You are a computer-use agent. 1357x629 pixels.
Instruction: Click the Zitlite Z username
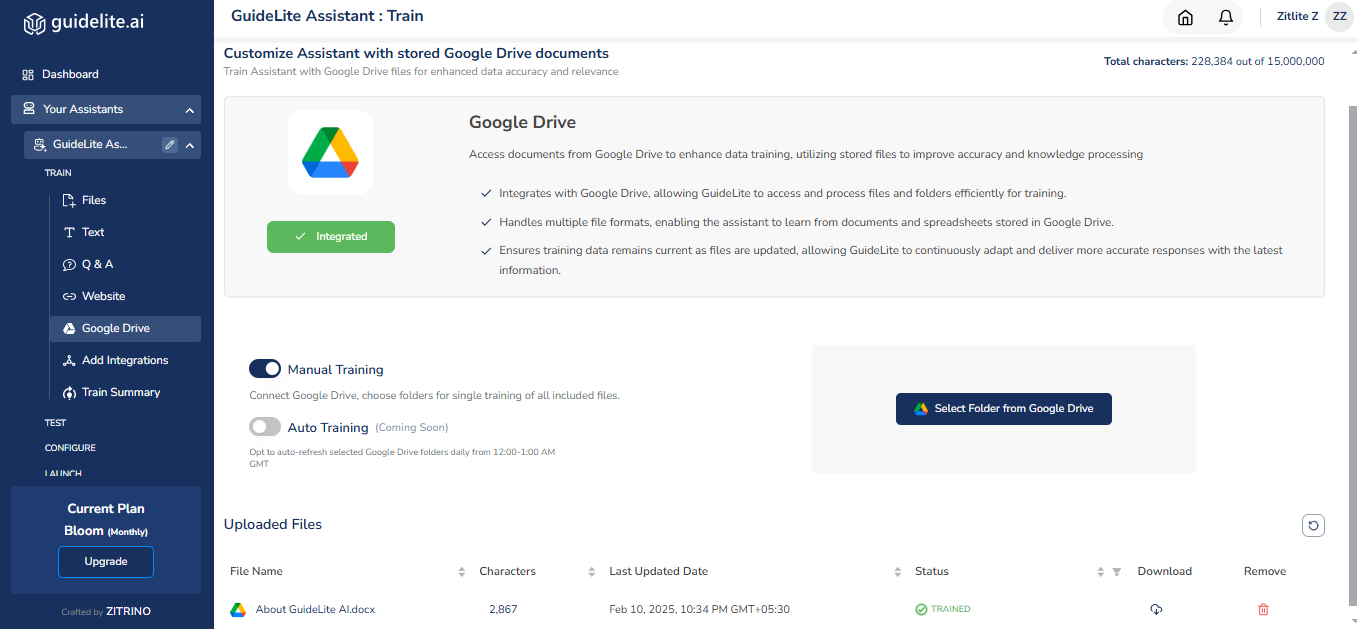click(1297, 17)
